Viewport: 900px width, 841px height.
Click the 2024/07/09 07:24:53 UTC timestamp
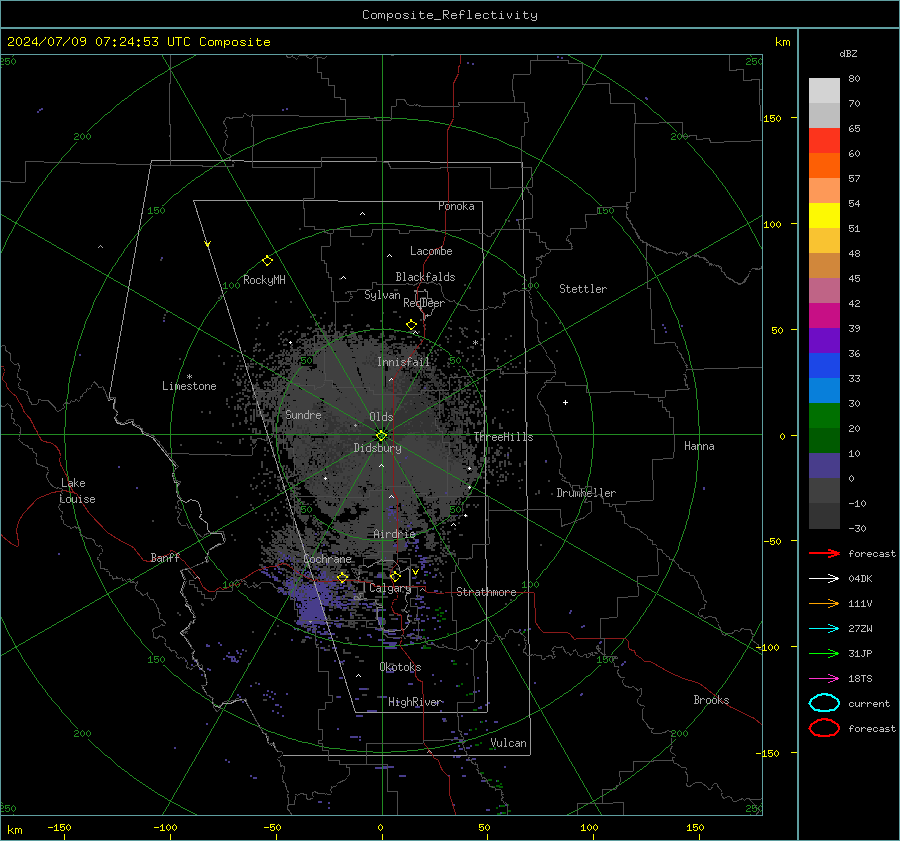(x=99, y=42)
